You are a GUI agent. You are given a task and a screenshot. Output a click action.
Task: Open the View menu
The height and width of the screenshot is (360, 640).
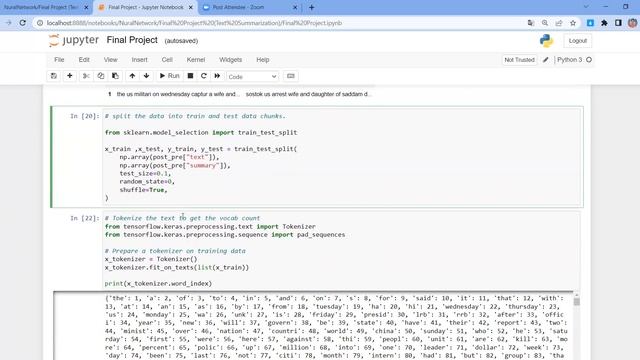coord(110,60)
